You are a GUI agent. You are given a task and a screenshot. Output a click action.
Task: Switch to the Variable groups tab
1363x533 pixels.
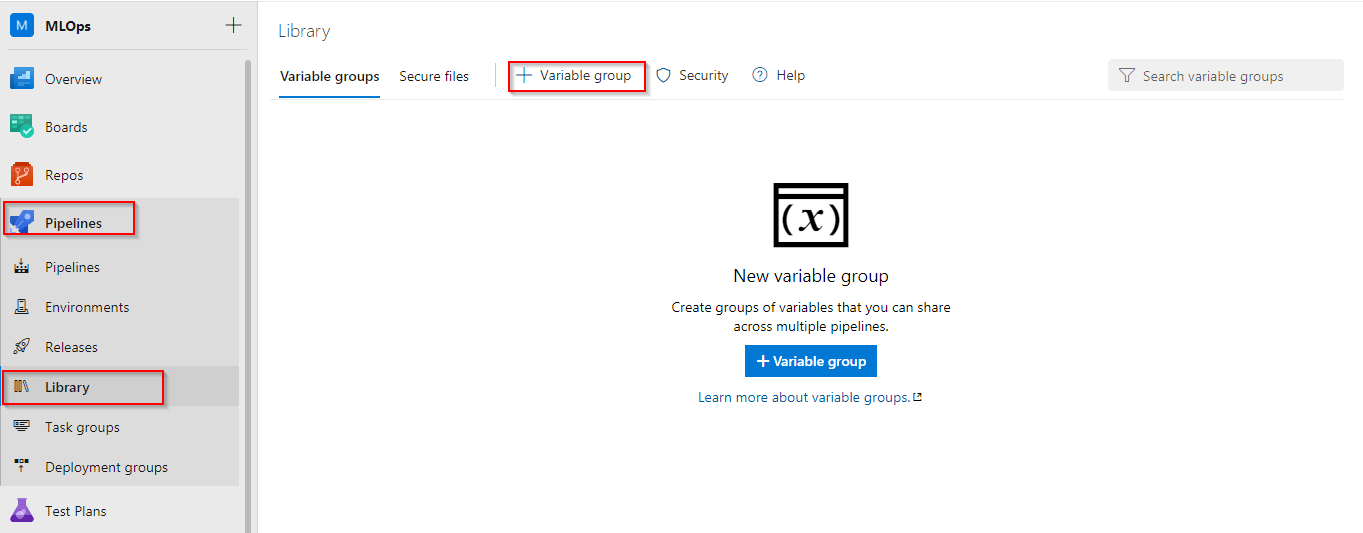330,76
